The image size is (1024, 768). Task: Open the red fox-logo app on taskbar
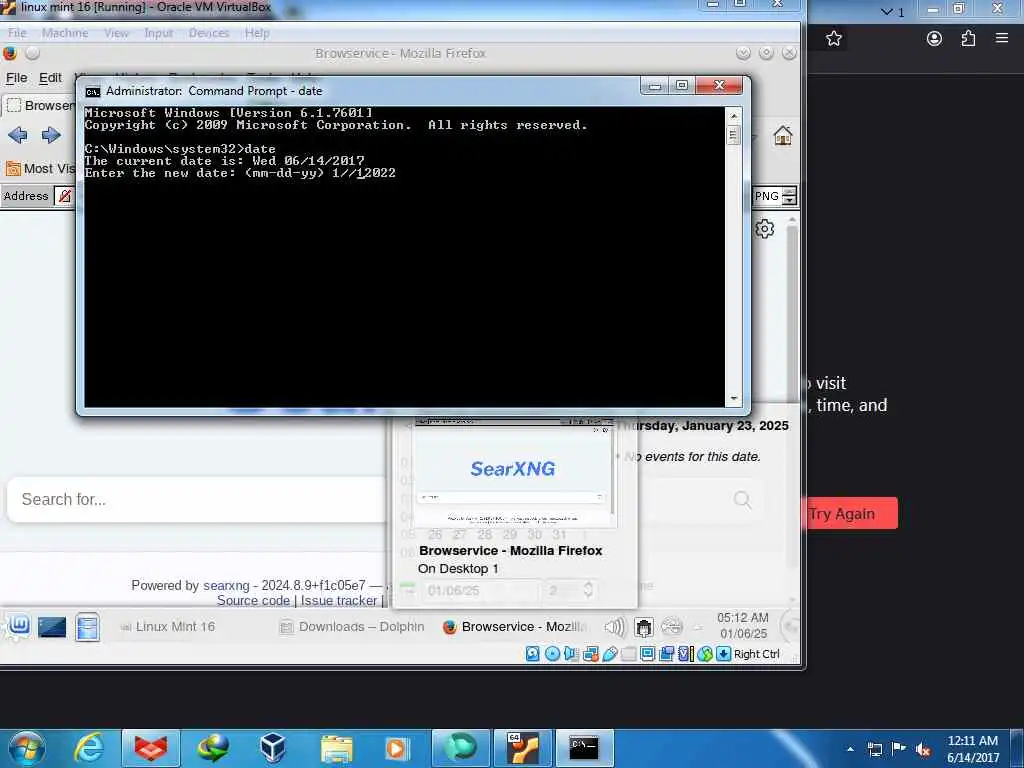pyautogui.click(x=151, y=748)
